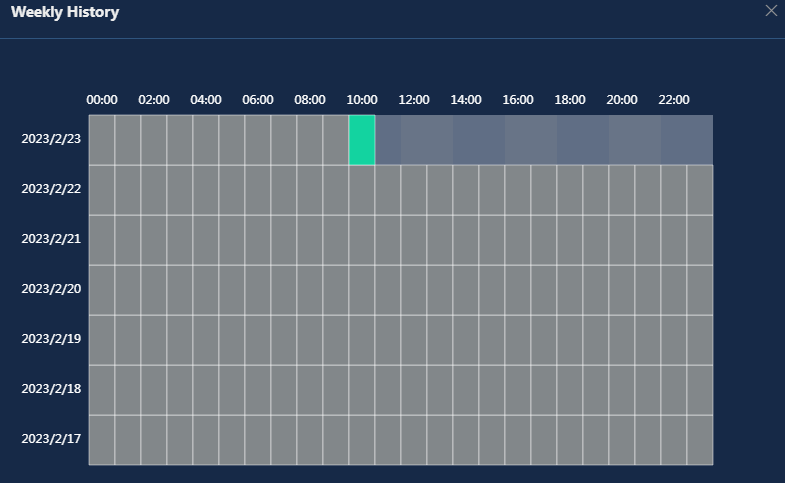The image size is (785, 483).
Task: Click the 12:00 time label
Action: tap(414, 100)
